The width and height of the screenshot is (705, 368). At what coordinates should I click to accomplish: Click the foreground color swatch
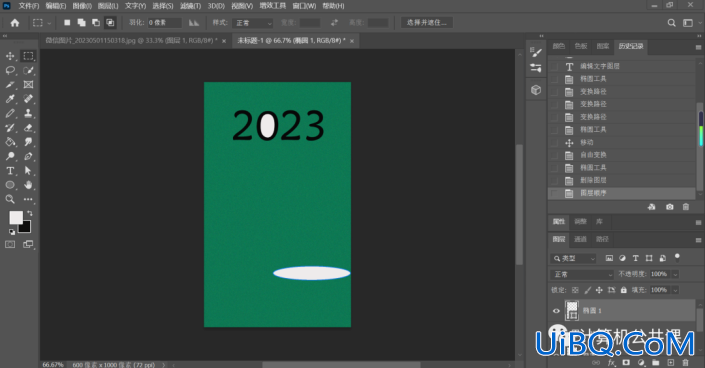[16, 218]
